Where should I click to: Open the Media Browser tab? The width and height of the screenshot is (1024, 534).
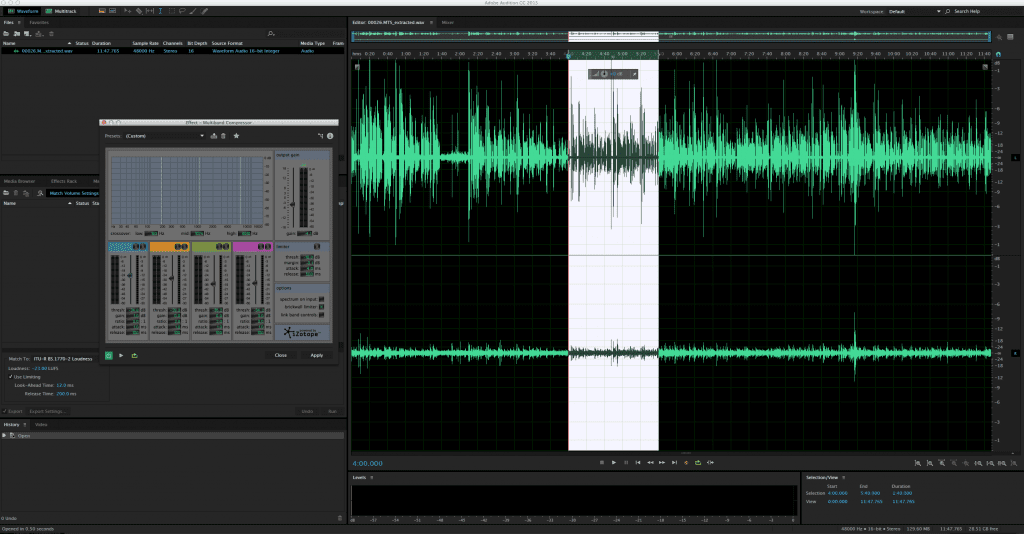click(x=20, y=181)
